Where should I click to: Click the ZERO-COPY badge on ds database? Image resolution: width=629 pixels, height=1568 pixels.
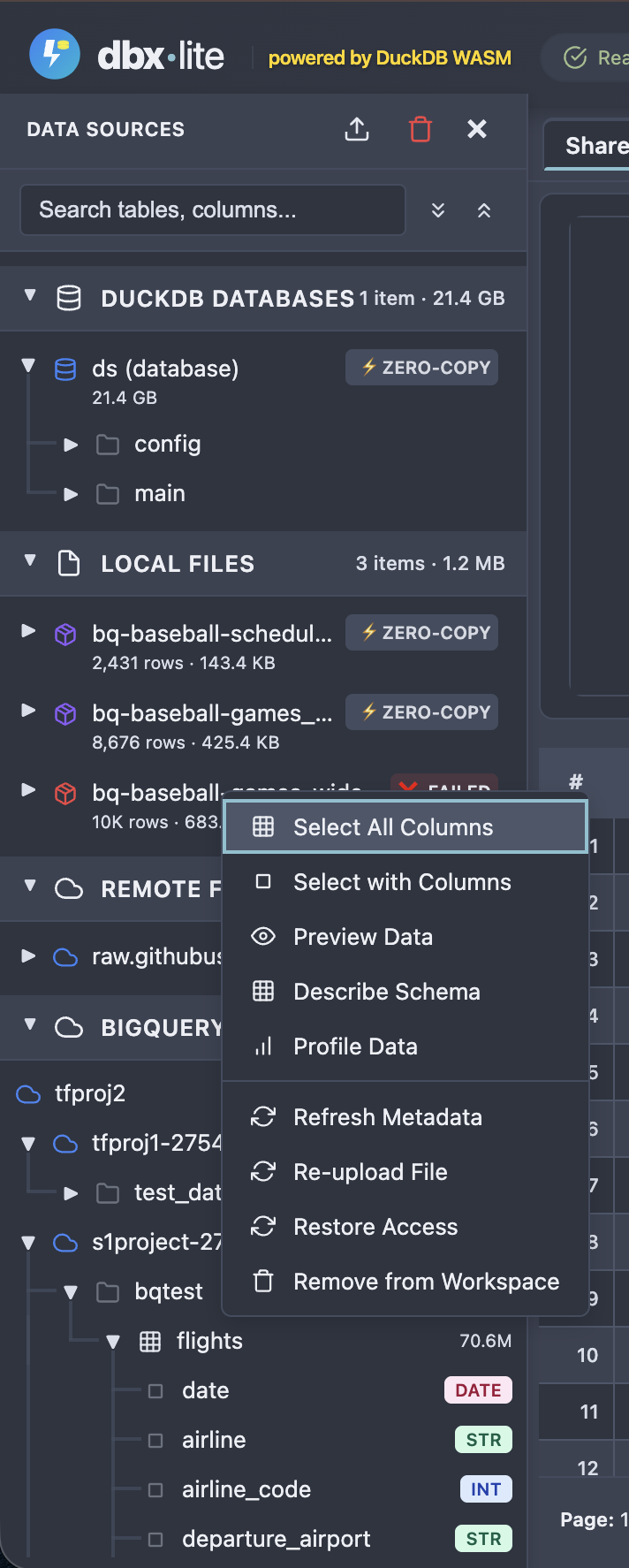pos(422,368)
